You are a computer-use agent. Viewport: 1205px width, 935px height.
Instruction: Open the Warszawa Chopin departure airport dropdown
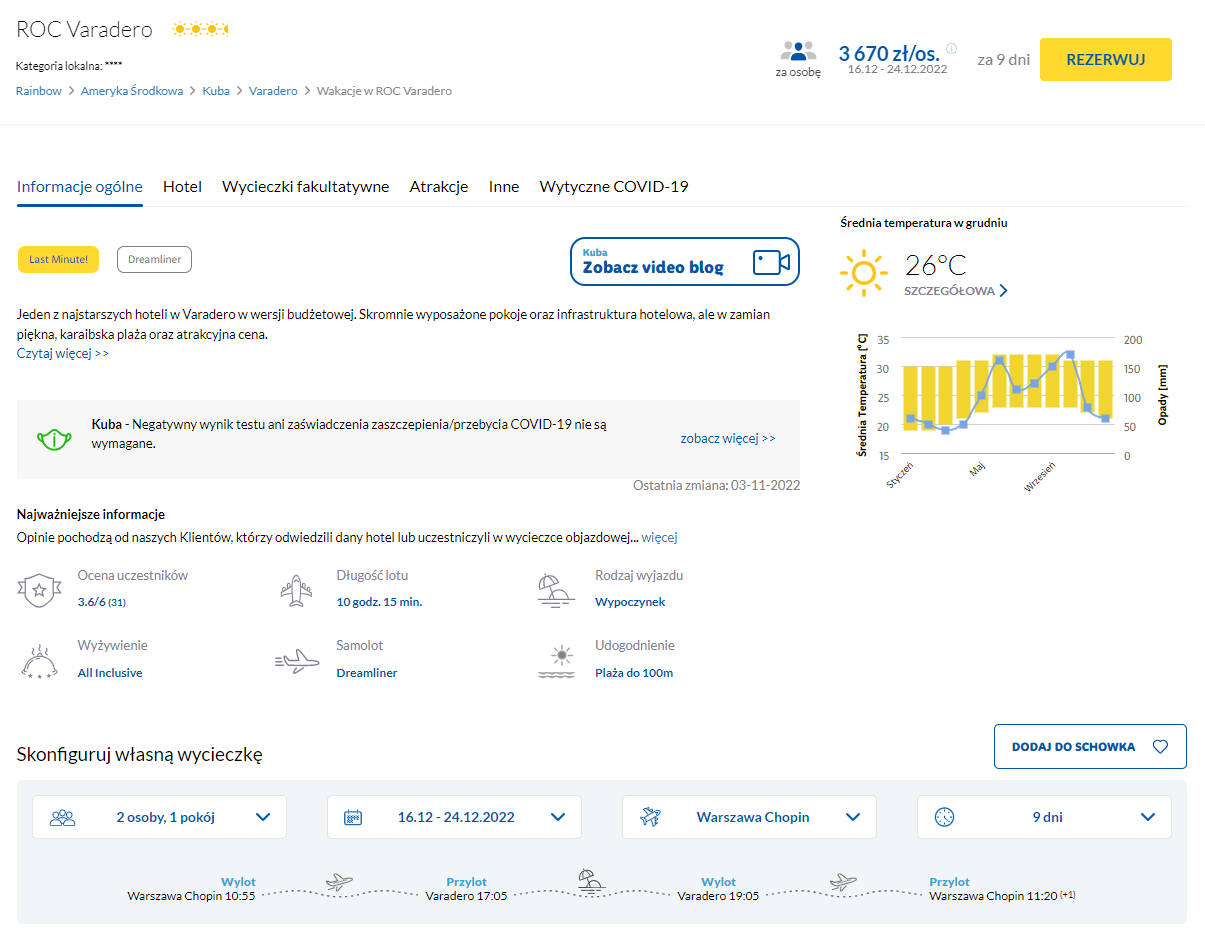pos(749,817)
